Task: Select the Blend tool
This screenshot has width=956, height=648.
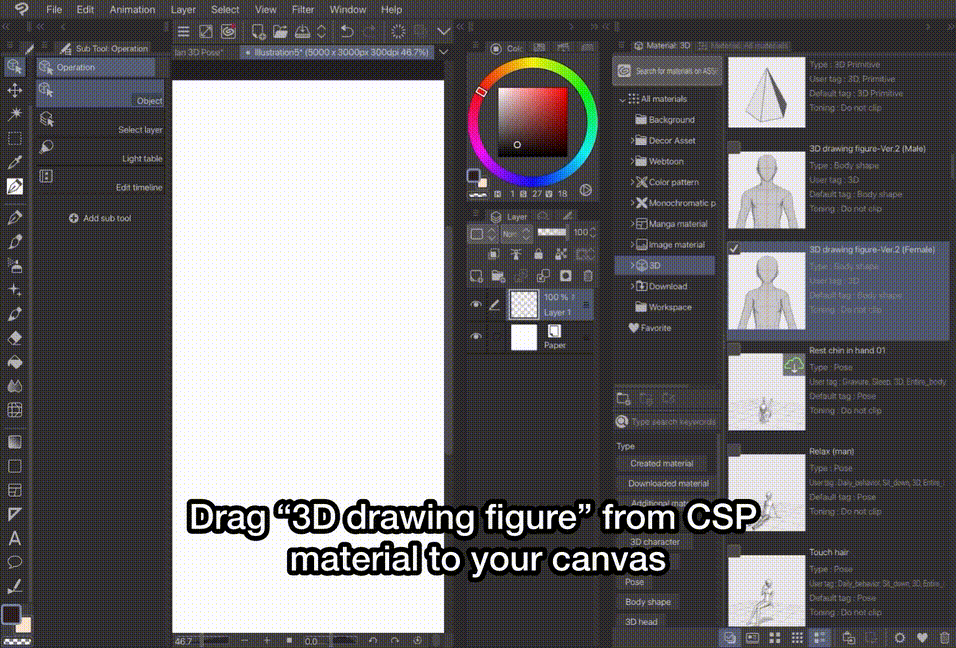Action: coord(14,386)
